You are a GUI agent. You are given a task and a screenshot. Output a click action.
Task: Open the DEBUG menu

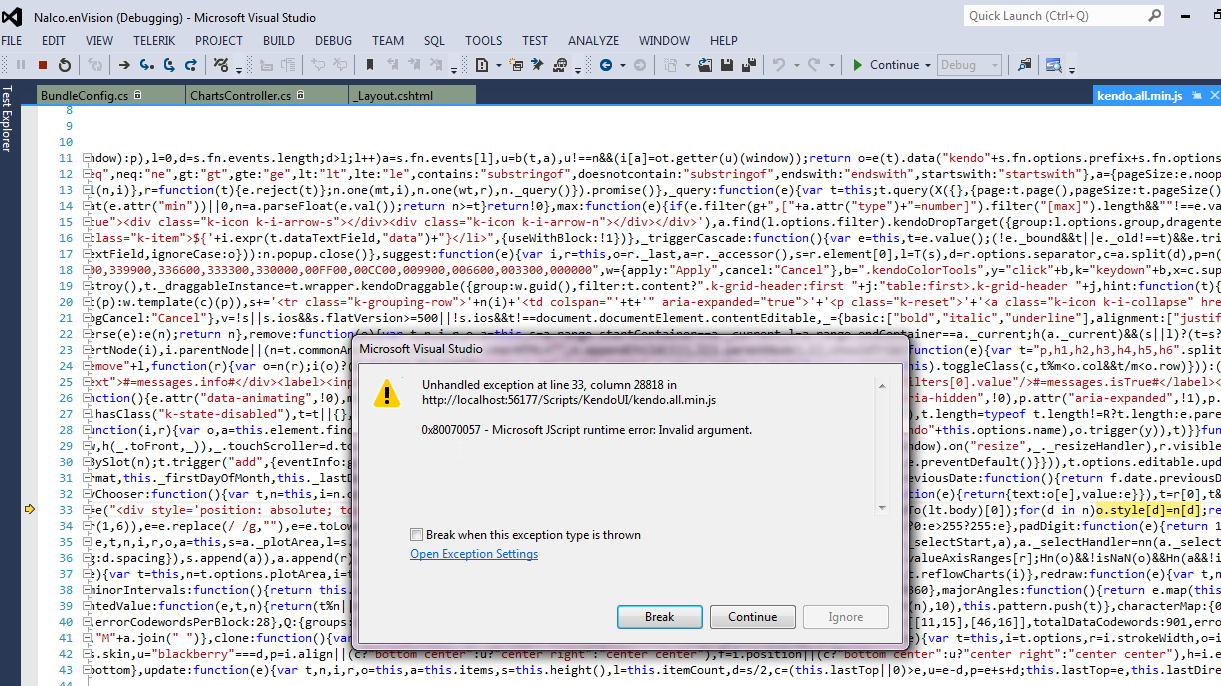333,41
